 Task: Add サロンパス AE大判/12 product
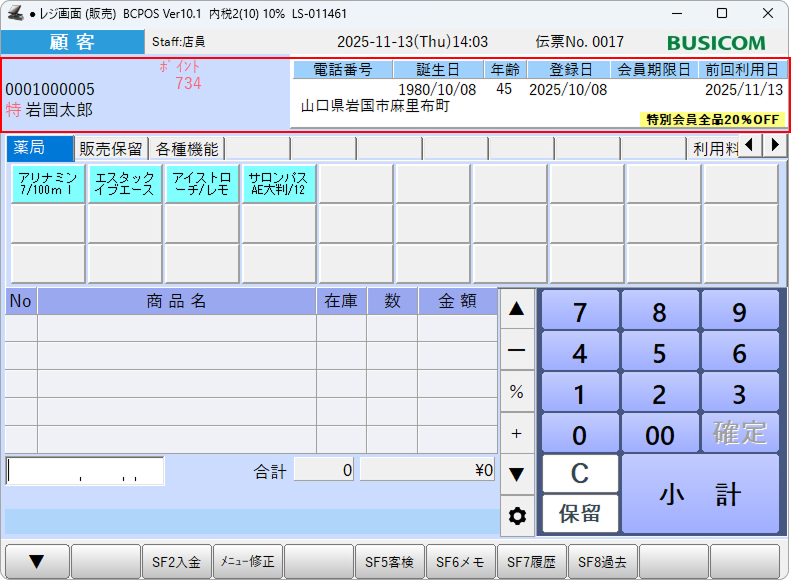click(x=279, y=184)
